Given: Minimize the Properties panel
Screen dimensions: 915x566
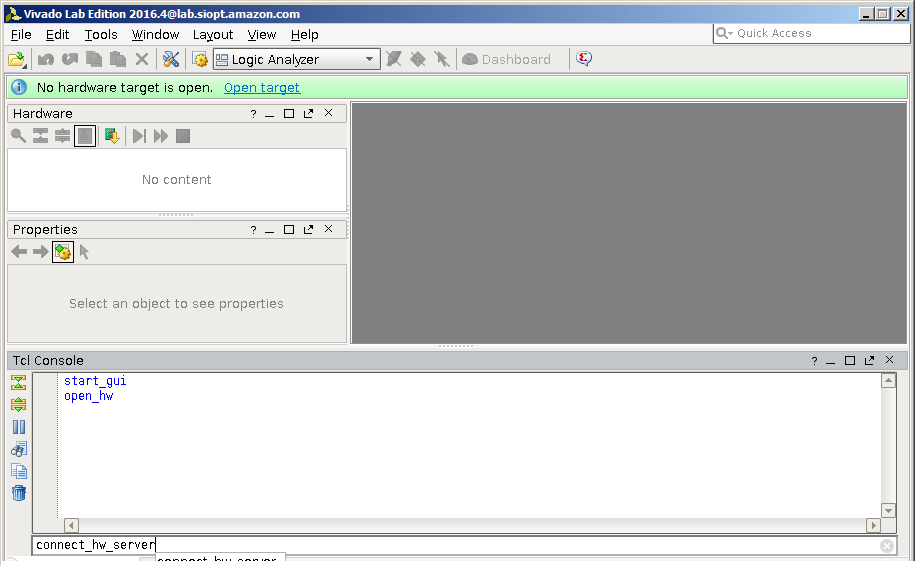Looking at the screenshot, I should [269, 230].
